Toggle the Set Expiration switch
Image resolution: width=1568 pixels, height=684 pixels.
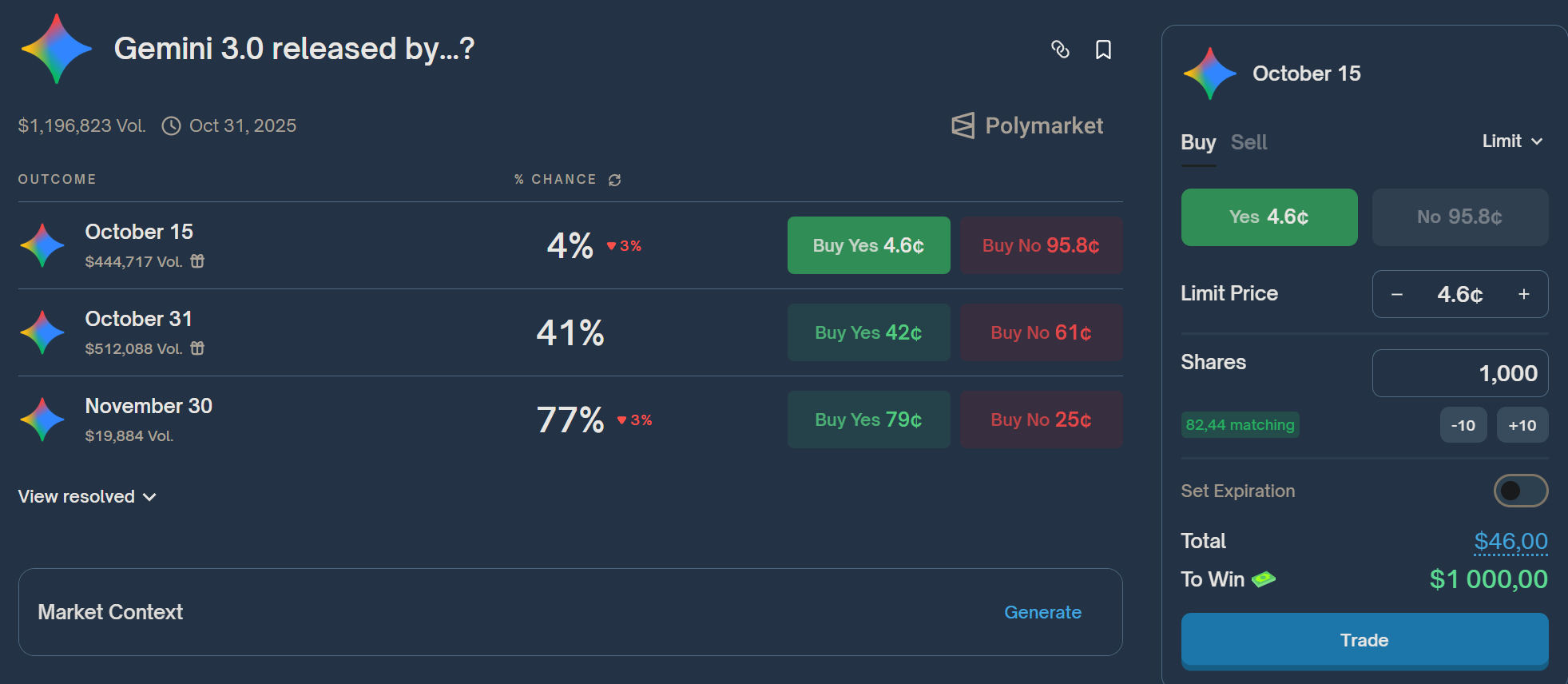[1520, 491]
